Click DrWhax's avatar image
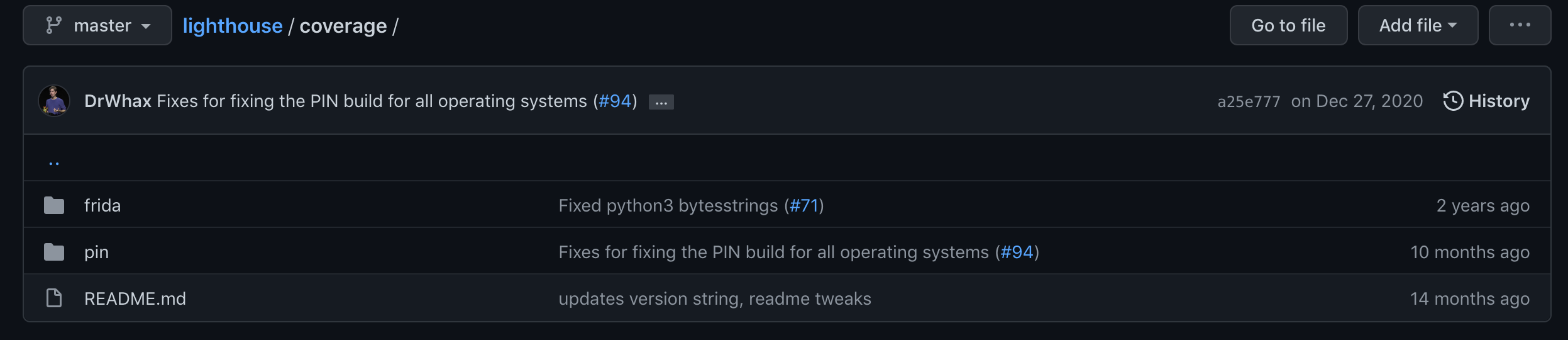This screenshot has width=1568, height=340. [54, 101]
